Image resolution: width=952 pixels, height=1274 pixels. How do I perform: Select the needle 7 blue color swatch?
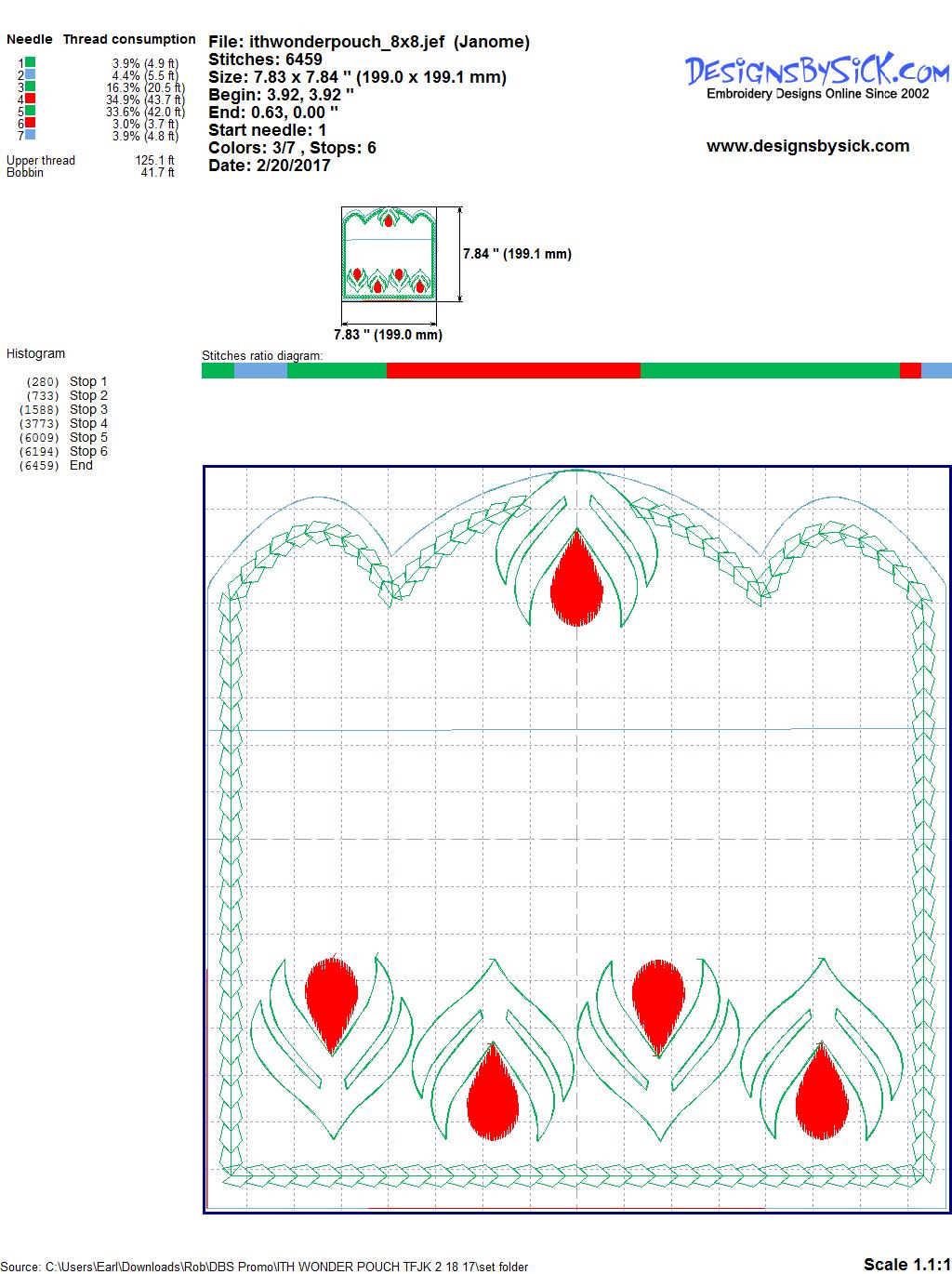click(31, 135)
